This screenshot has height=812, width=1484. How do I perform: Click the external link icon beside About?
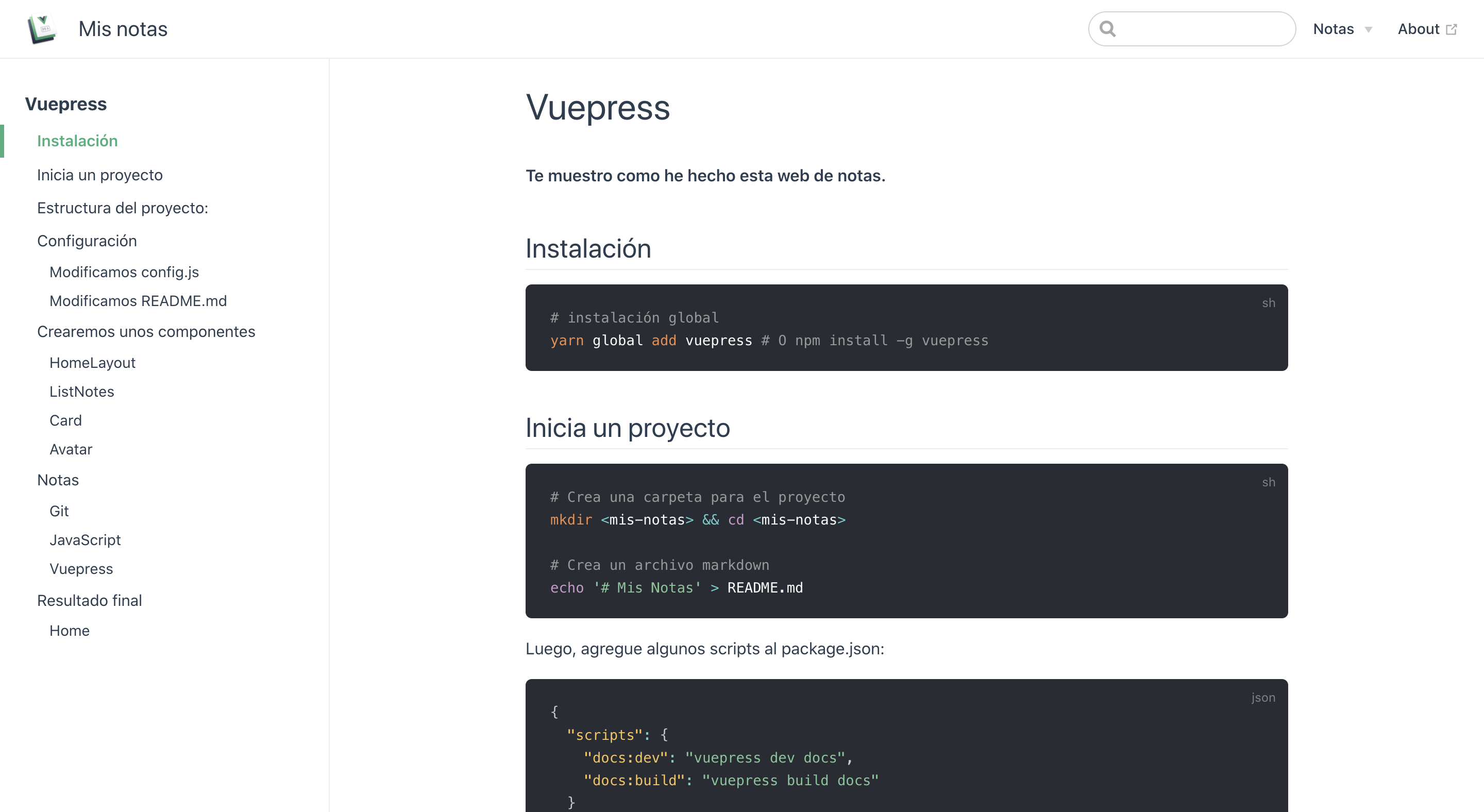click(x=1451, y=29)
